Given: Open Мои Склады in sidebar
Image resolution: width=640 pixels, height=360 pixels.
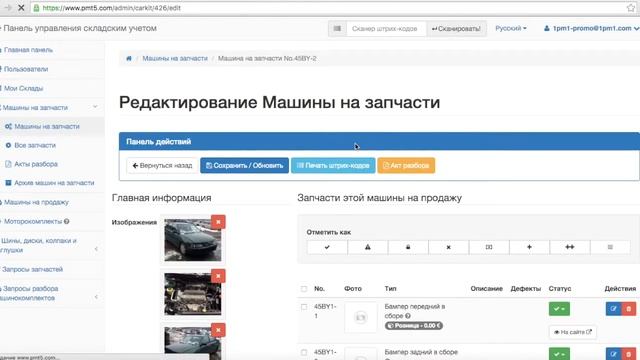Looking at the screenshot, I should [23, 88].
